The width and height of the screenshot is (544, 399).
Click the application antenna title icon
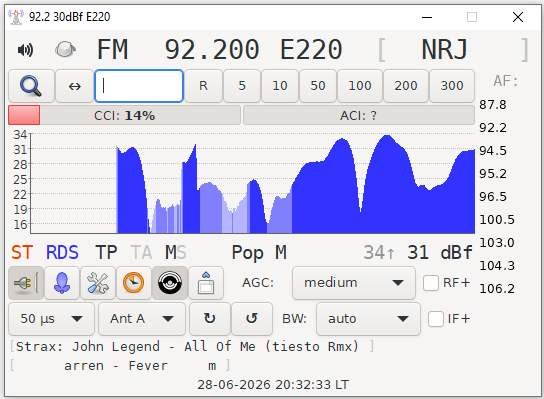pos(16,17)
